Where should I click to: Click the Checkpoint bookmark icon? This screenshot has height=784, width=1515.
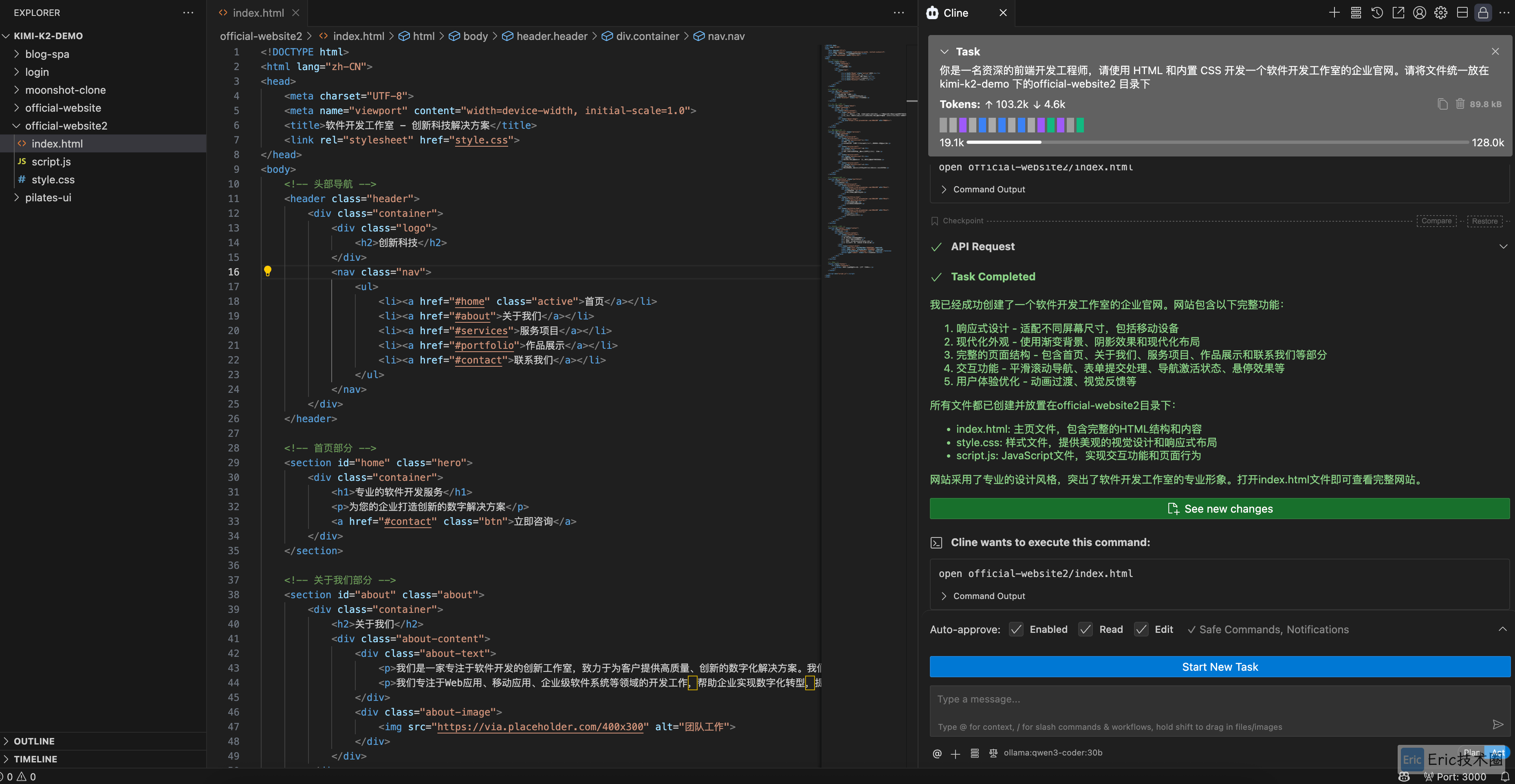coord(934,220)
